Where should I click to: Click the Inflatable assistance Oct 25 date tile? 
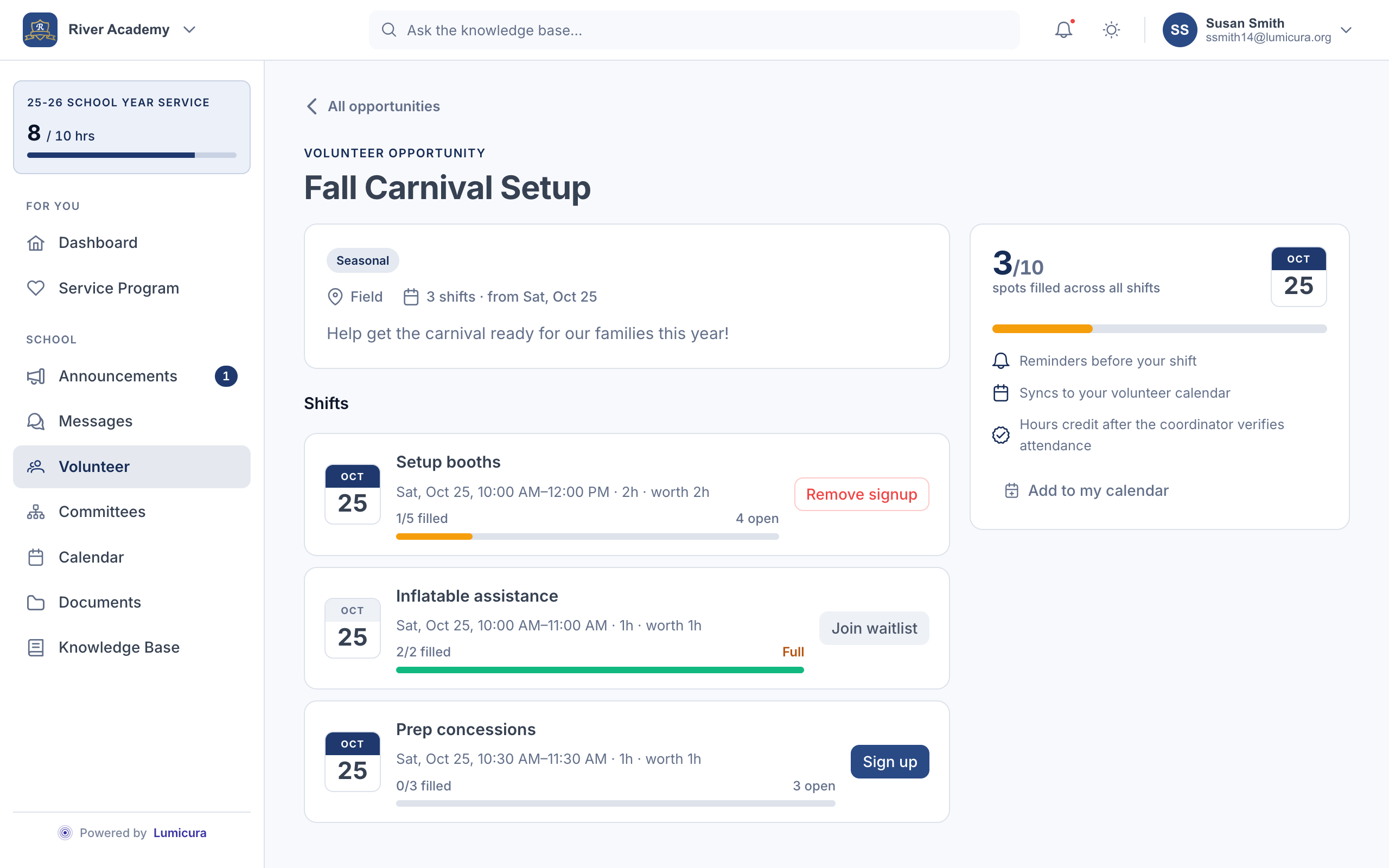click(353, 628)
